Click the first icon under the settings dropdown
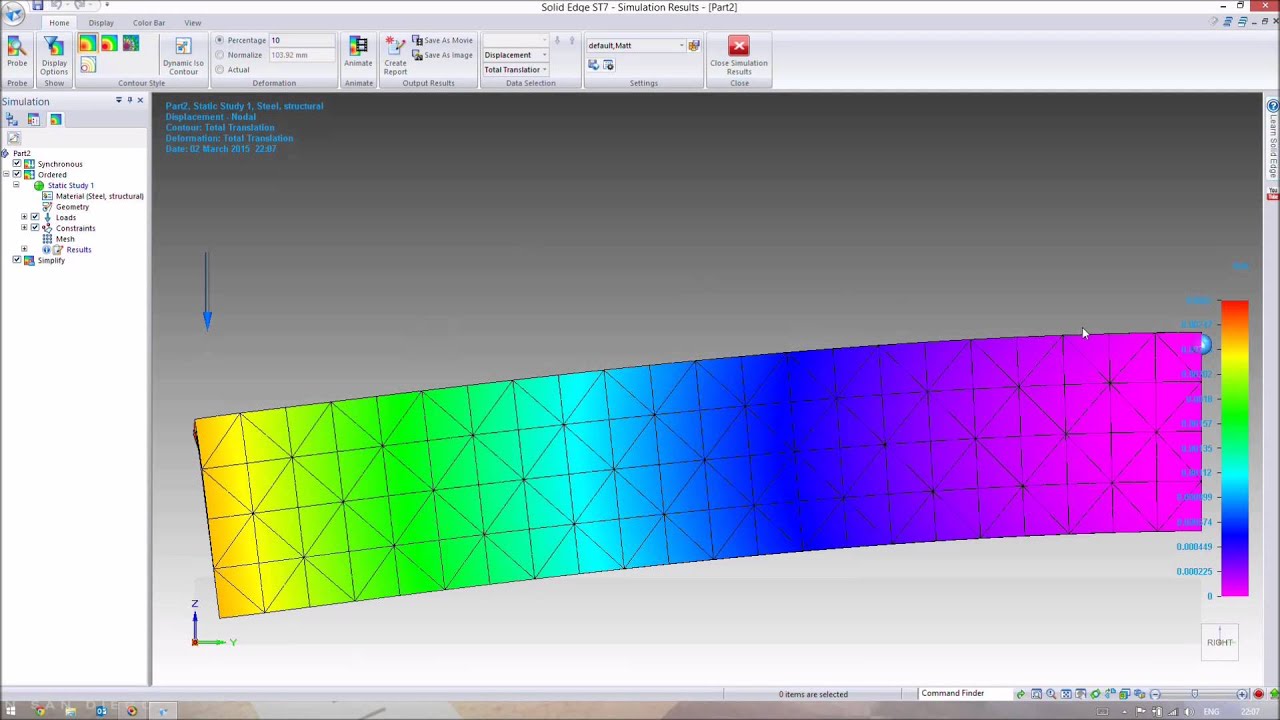 coord(593,65)
